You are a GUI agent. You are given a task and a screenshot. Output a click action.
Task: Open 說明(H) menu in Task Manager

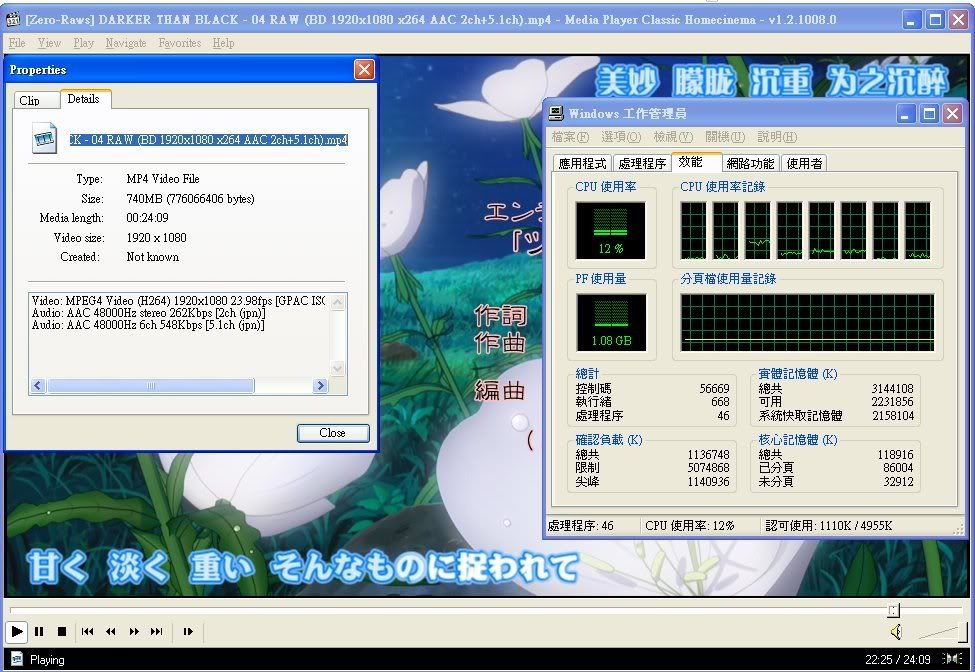(x=777, y=137)
